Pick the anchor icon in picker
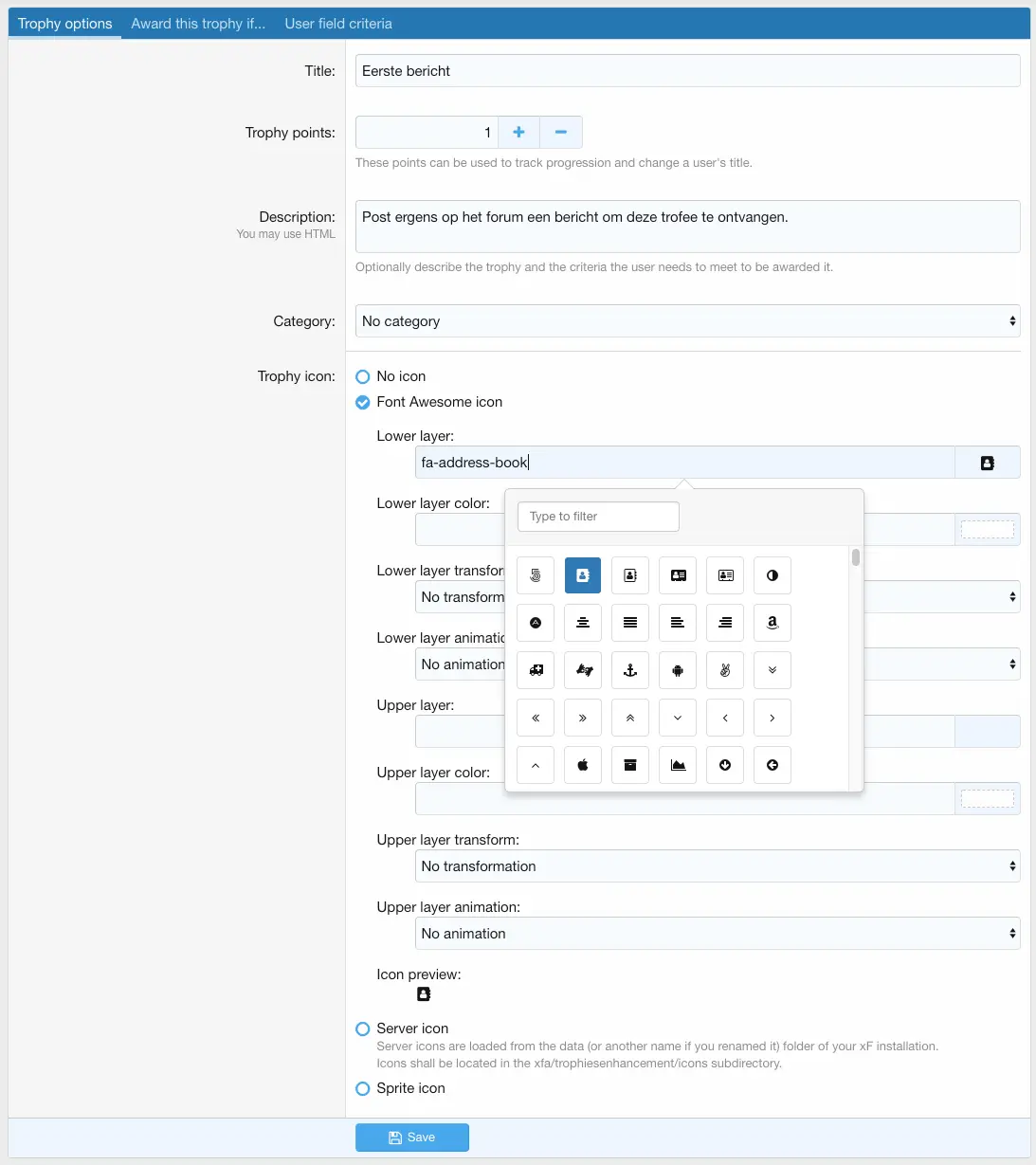Viewport: 1036px width, 1165px height. pyautogui.click(x=630, y=670)
